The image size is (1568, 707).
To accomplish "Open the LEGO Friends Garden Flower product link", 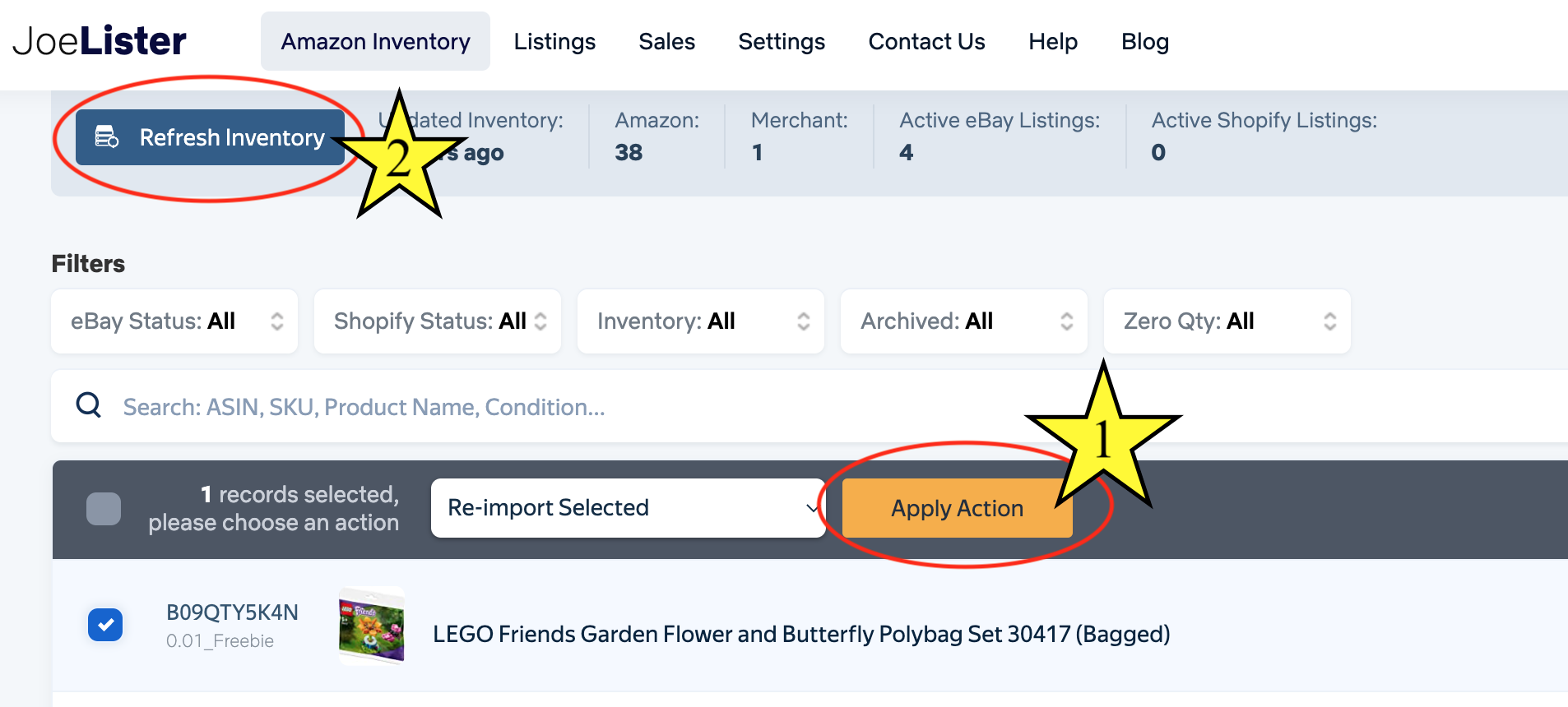I will (800, 634).
